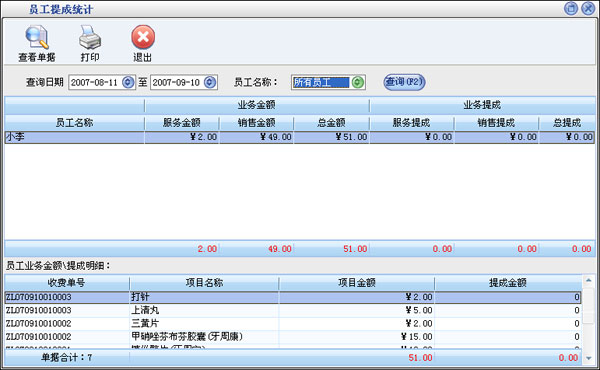Open start date 2007-08-11 picker arrow
The width and height of the screenshot is (600, 370).
click(x=128, y=82)
